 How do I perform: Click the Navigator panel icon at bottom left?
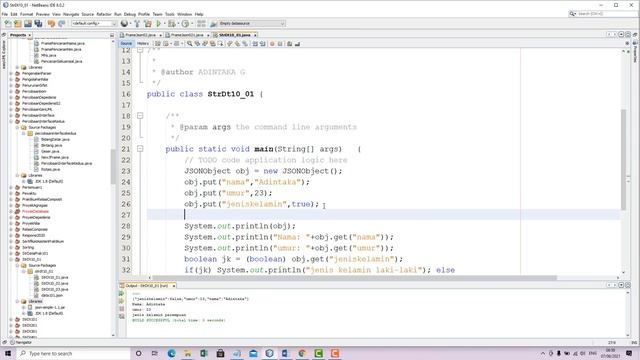(13, 342)
